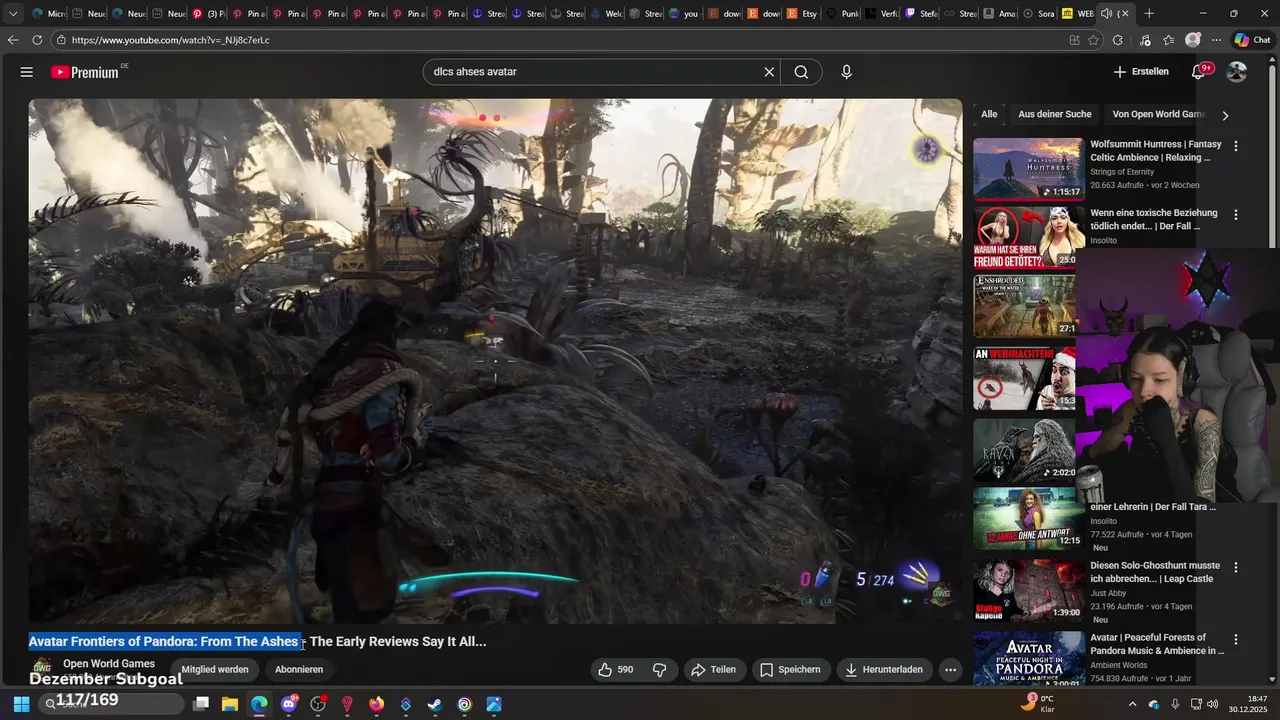Open a new browser tab
The width and height of the screenshot is (1280, 720).
(1149, 14)
